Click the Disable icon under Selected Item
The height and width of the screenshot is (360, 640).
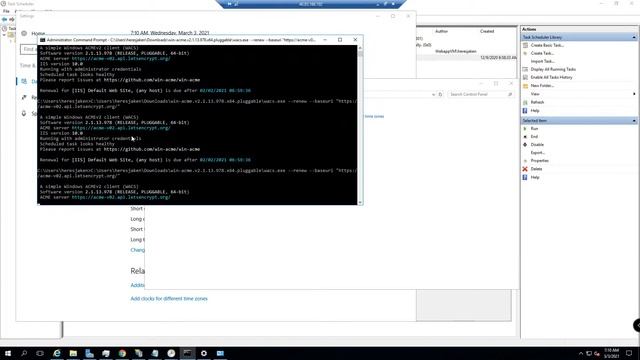pyautogui.click(x=525, y=144)
